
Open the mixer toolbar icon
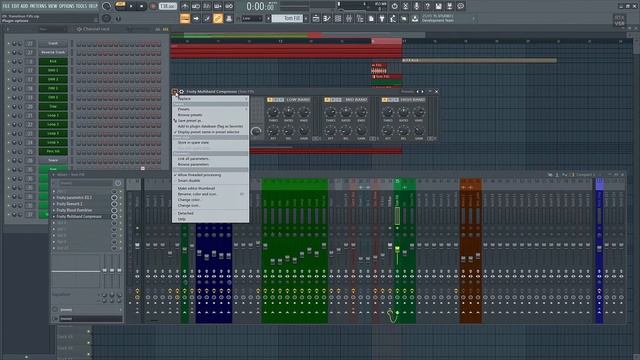click(x=349, y=18)
